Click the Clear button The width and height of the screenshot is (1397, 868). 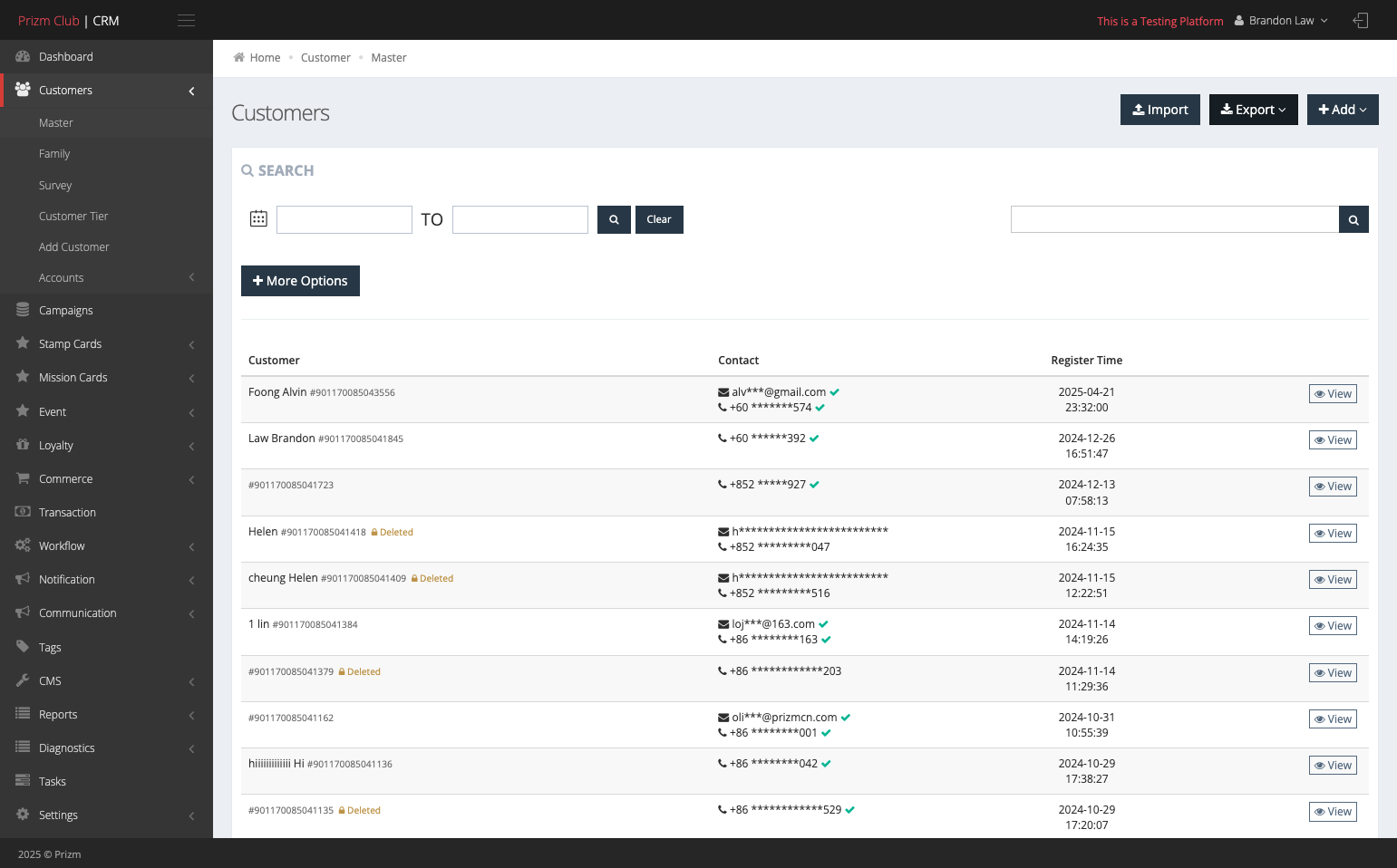tap(659, 219)
